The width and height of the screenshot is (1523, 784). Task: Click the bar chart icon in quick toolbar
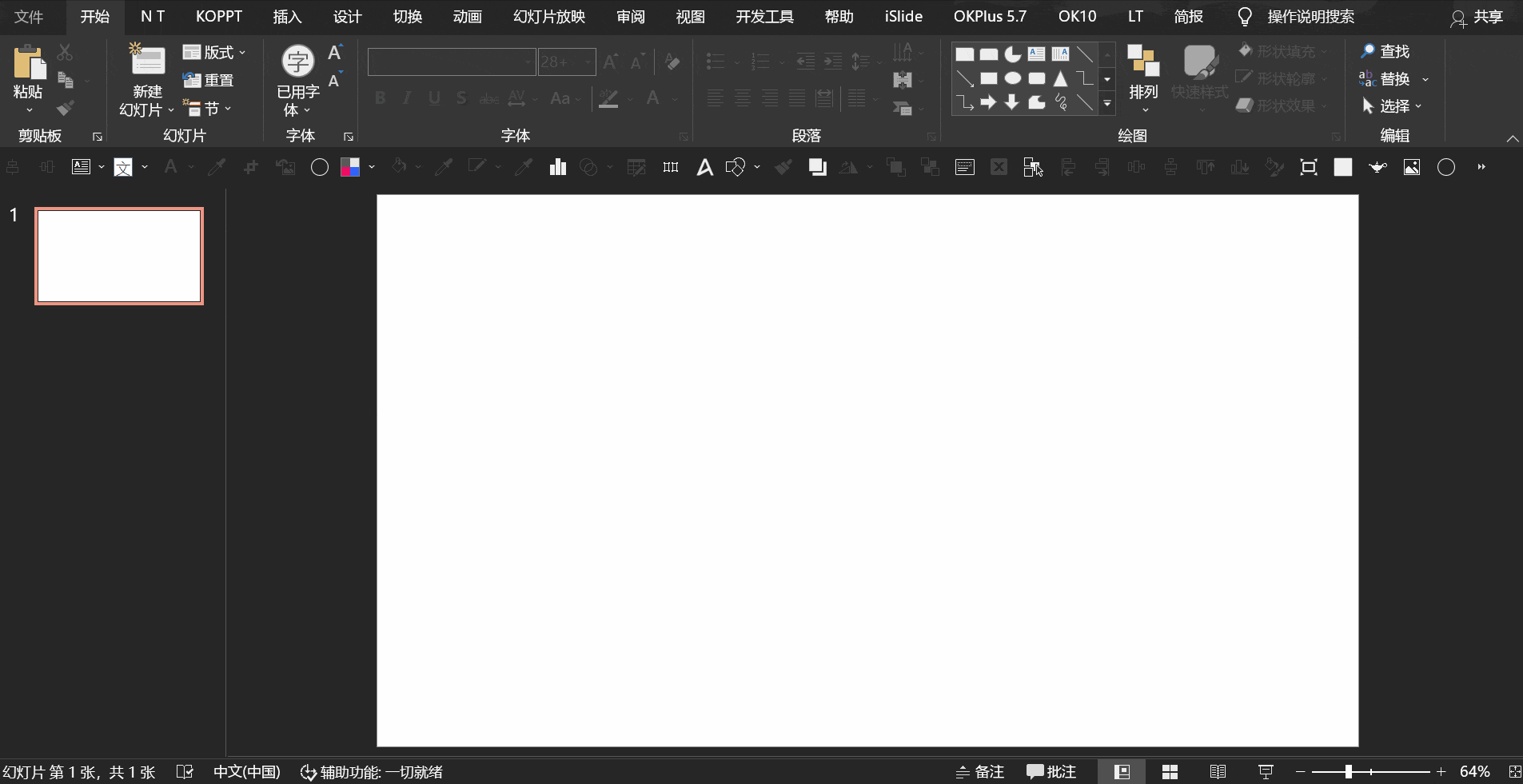click(x=557, y=167)
